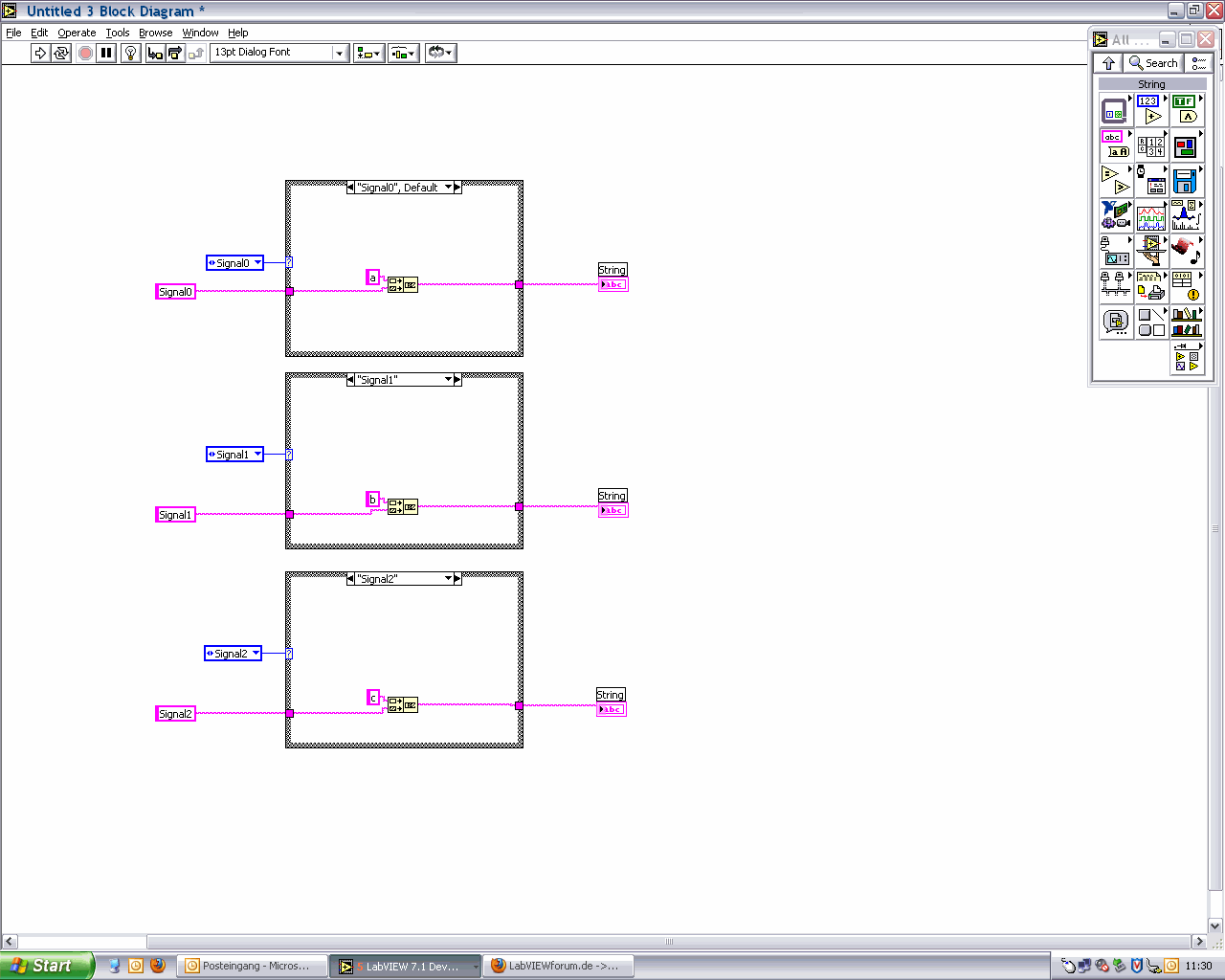
Task: Open the Application Control palette
Action: pyautogui.click(x=1150, y=250)
